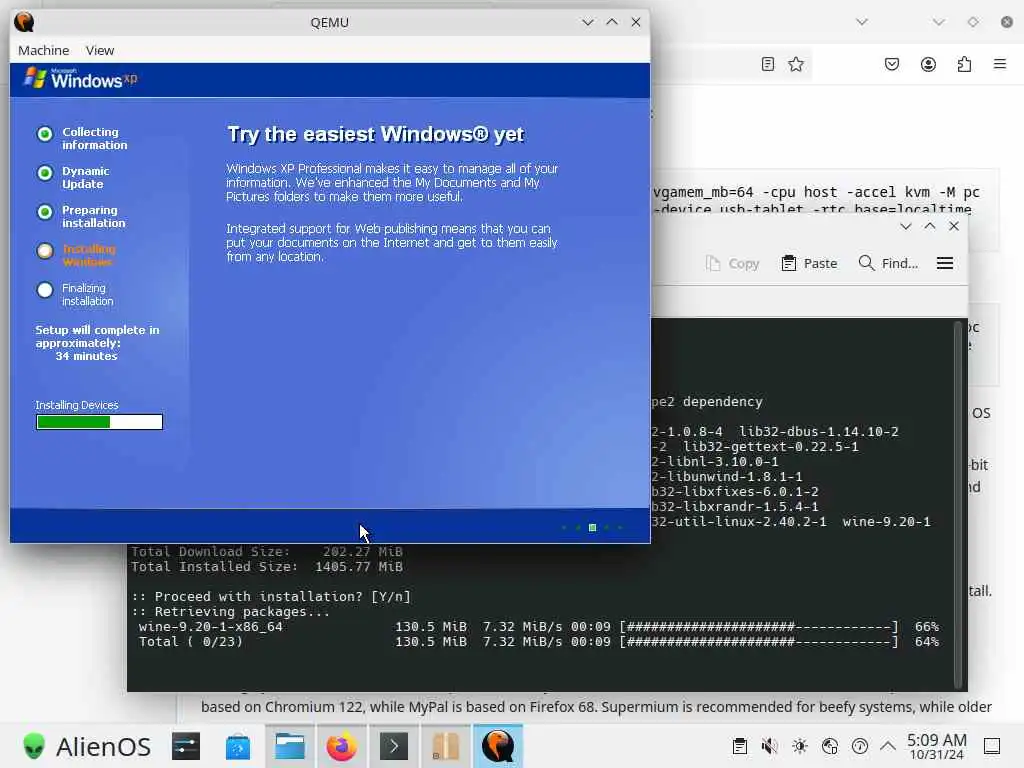Open the archive package icon in the taskbar
The width and height of the screenshot is (1024, 768).
(x=445, y=746)
